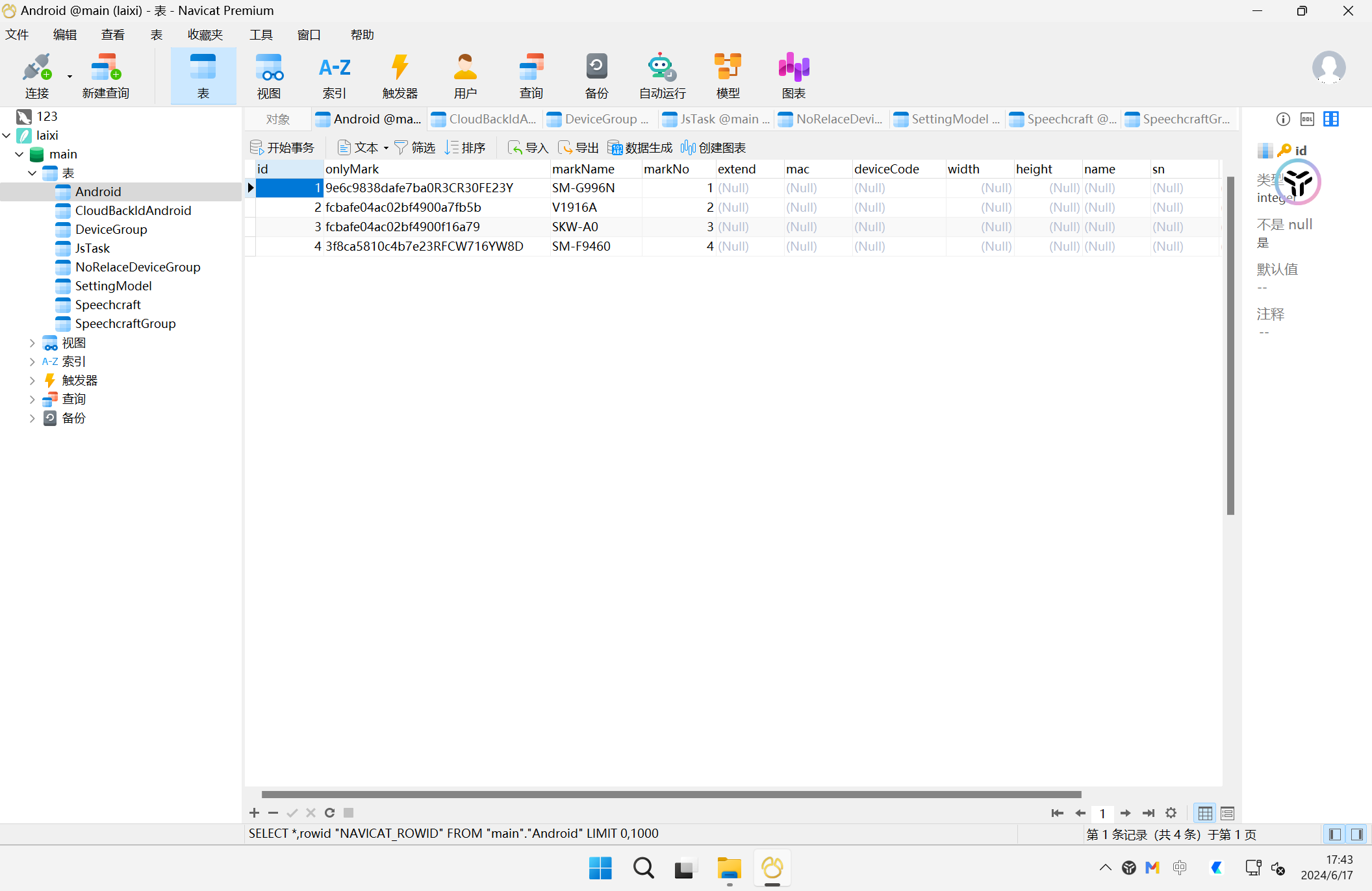Open the Text (文本) dropdown
Image resolution: width=1372 pixels, height=891 pixels.
tap(363, 148)
